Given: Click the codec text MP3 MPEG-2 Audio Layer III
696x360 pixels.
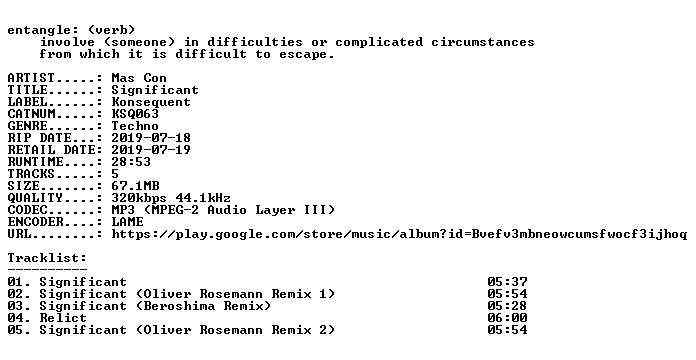Looking at the screenshot, I should pyautogui.click(x=223, y=210).
